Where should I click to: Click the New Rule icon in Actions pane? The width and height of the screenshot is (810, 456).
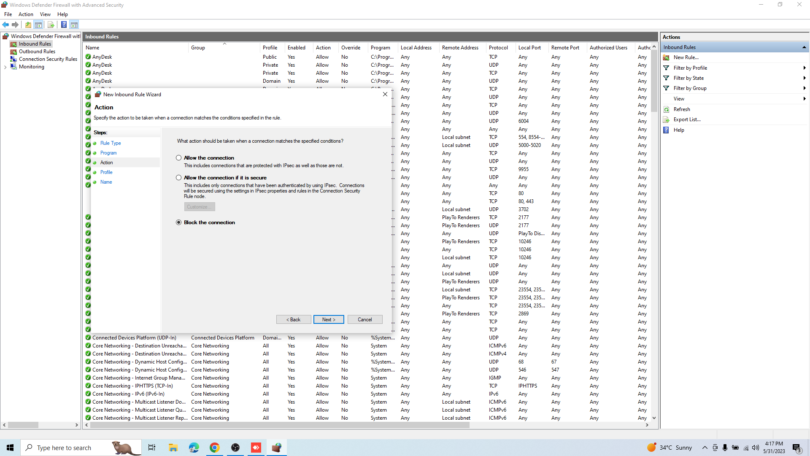pyautogui.click(x=666, y=57)
